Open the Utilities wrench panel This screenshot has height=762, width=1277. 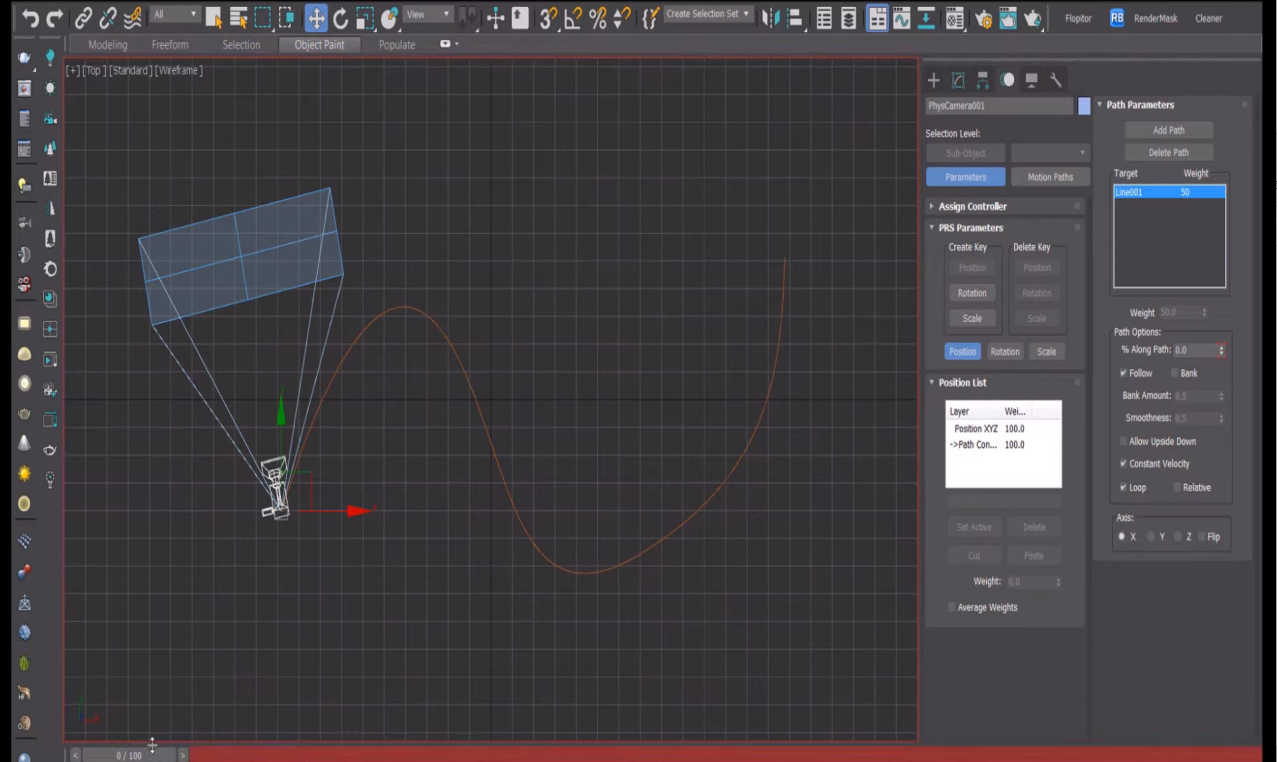1056,80
